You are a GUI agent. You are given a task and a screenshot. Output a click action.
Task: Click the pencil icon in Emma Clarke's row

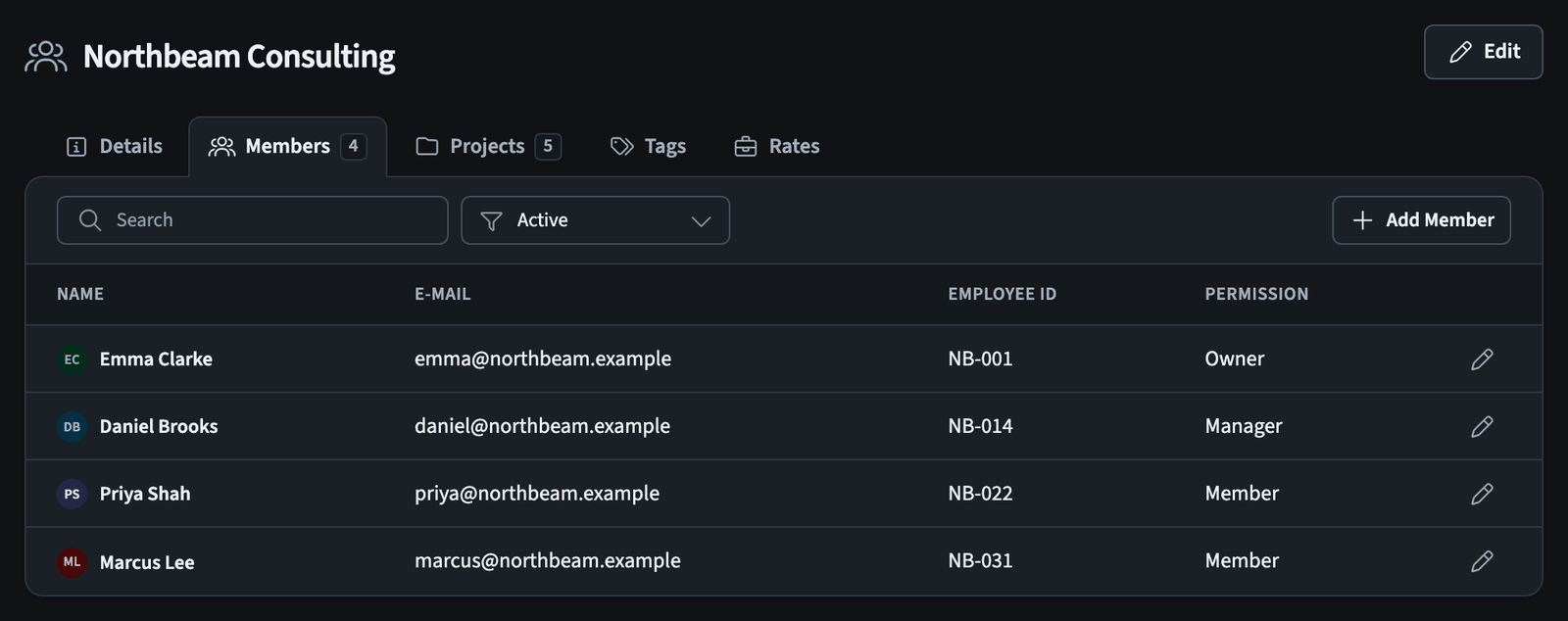coord(1482,359)
